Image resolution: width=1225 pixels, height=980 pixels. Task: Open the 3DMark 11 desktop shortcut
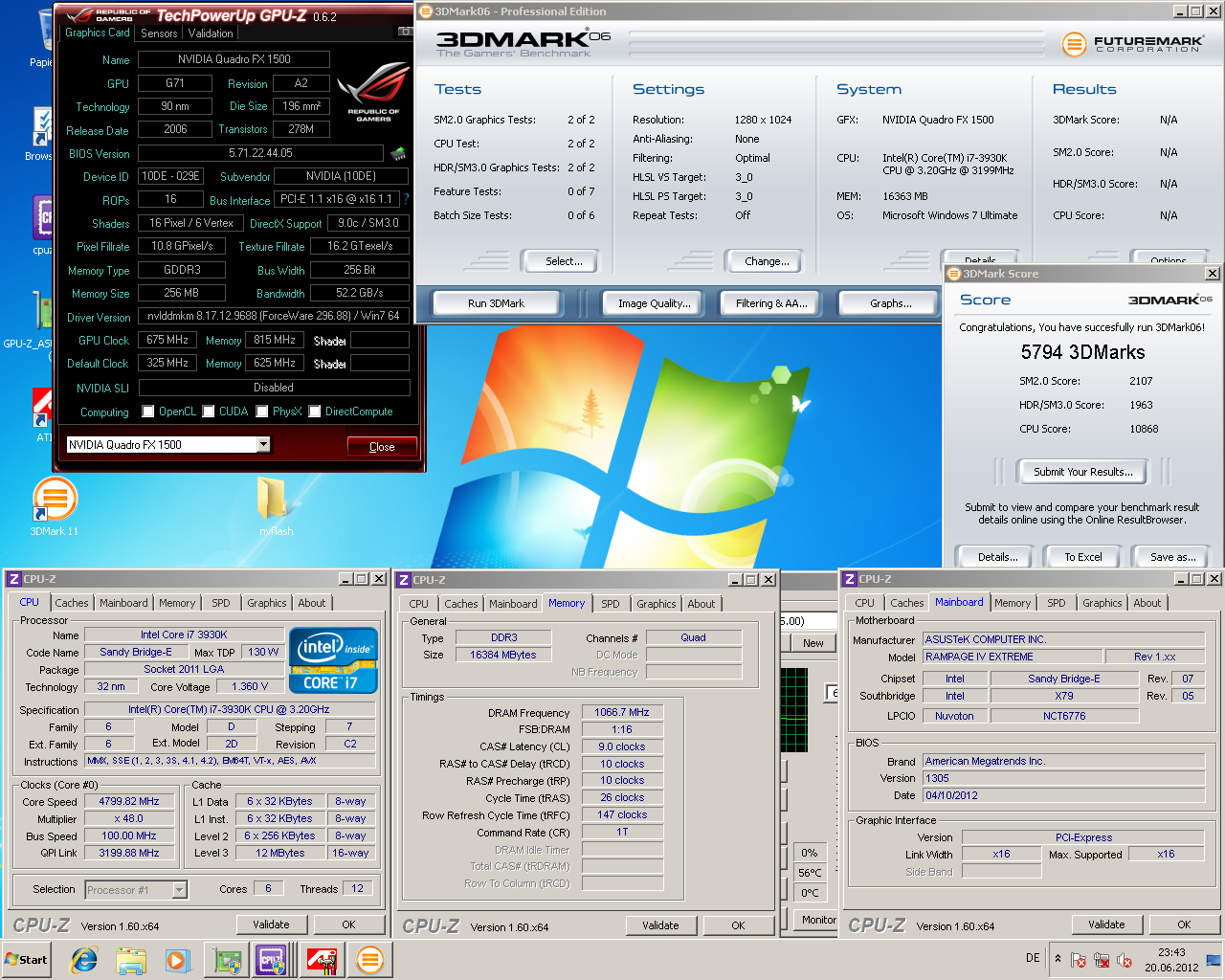[x=55, y=507]
